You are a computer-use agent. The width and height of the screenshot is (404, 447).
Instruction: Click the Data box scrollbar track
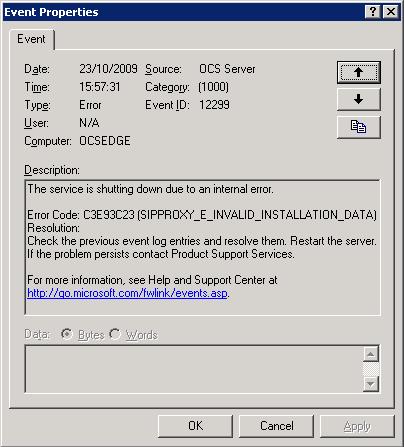point(371,369)
